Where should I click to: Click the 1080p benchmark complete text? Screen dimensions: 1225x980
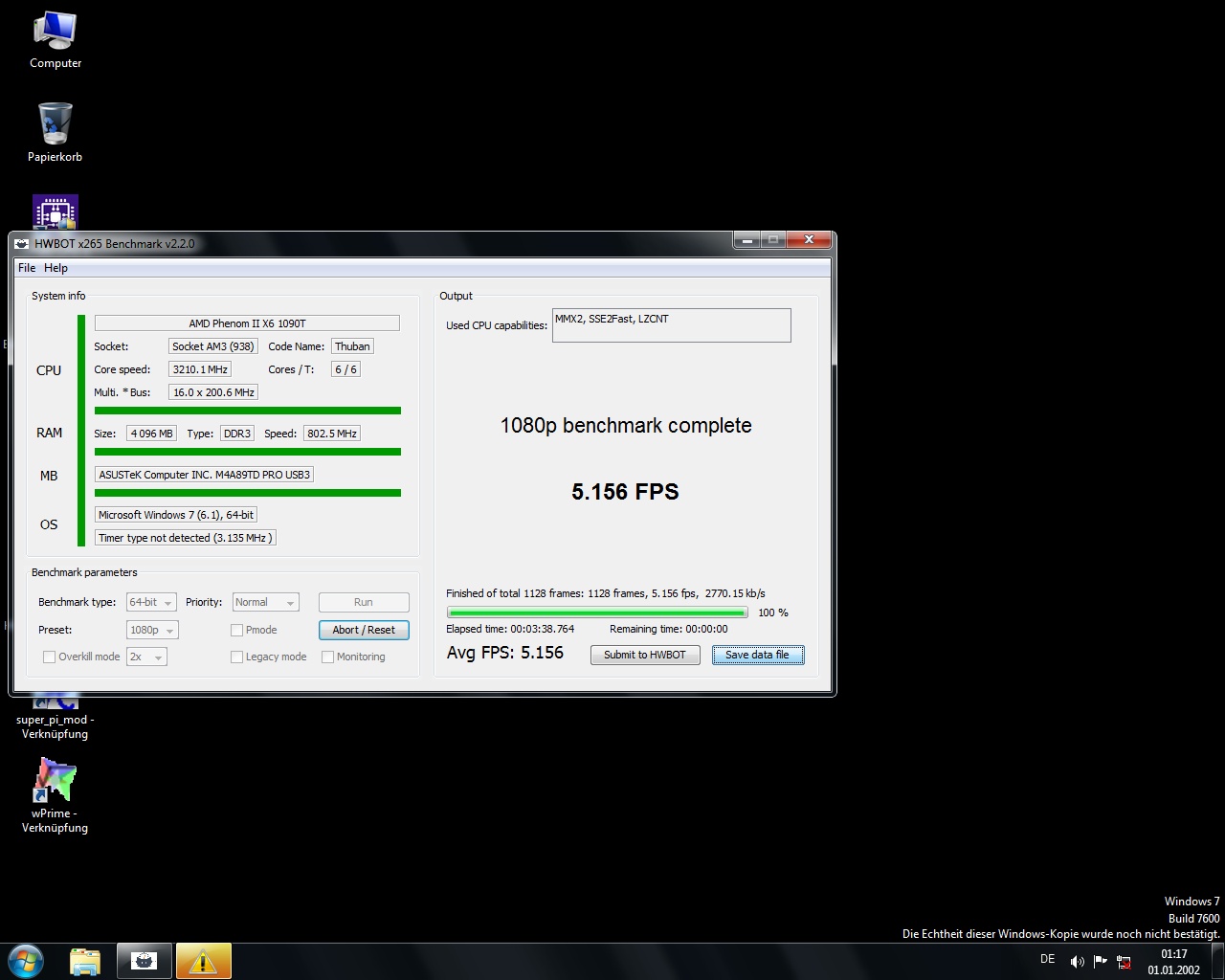click(626, 426)
